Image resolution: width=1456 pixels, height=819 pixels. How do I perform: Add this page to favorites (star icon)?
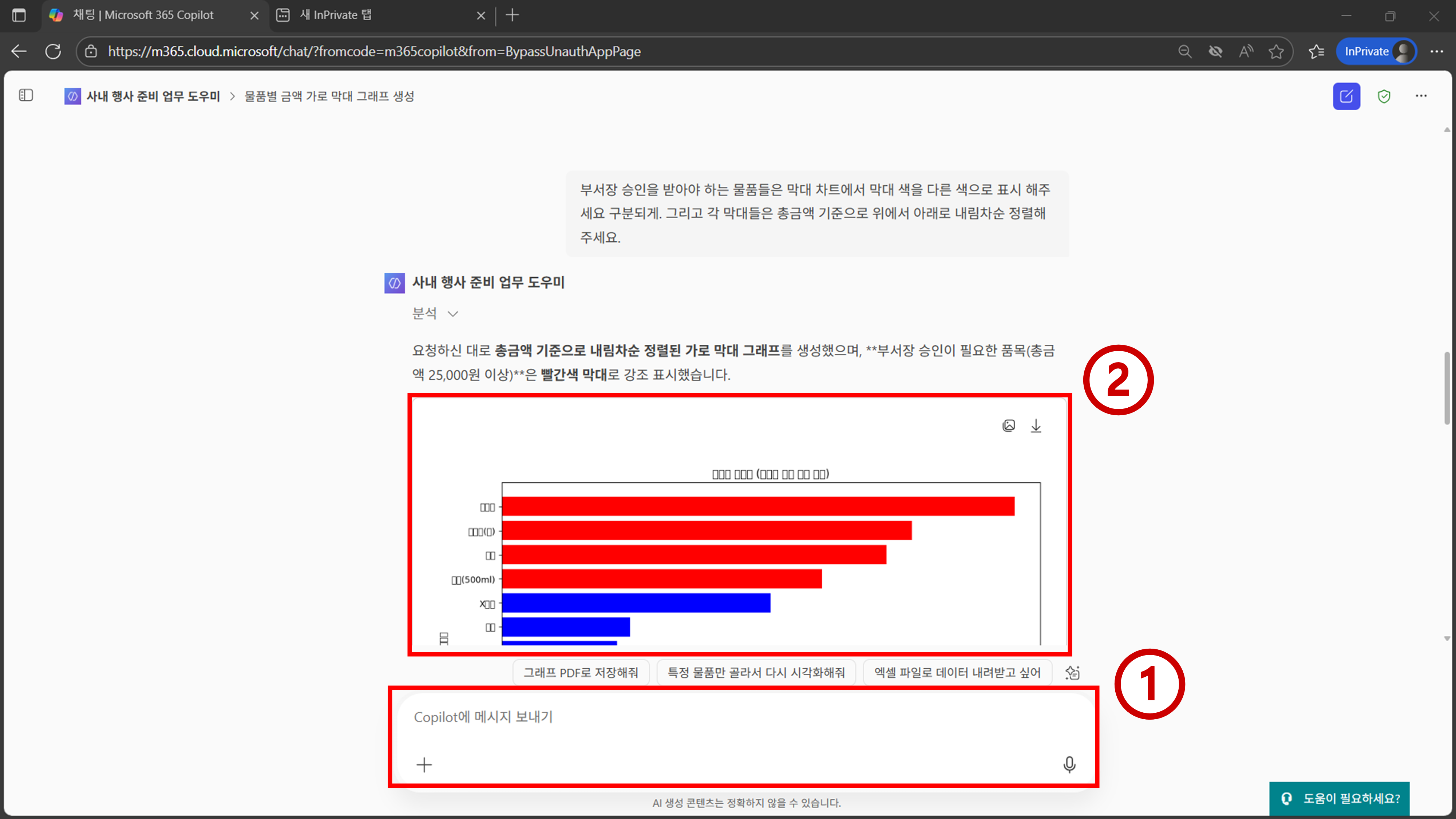click(1276, 51)
